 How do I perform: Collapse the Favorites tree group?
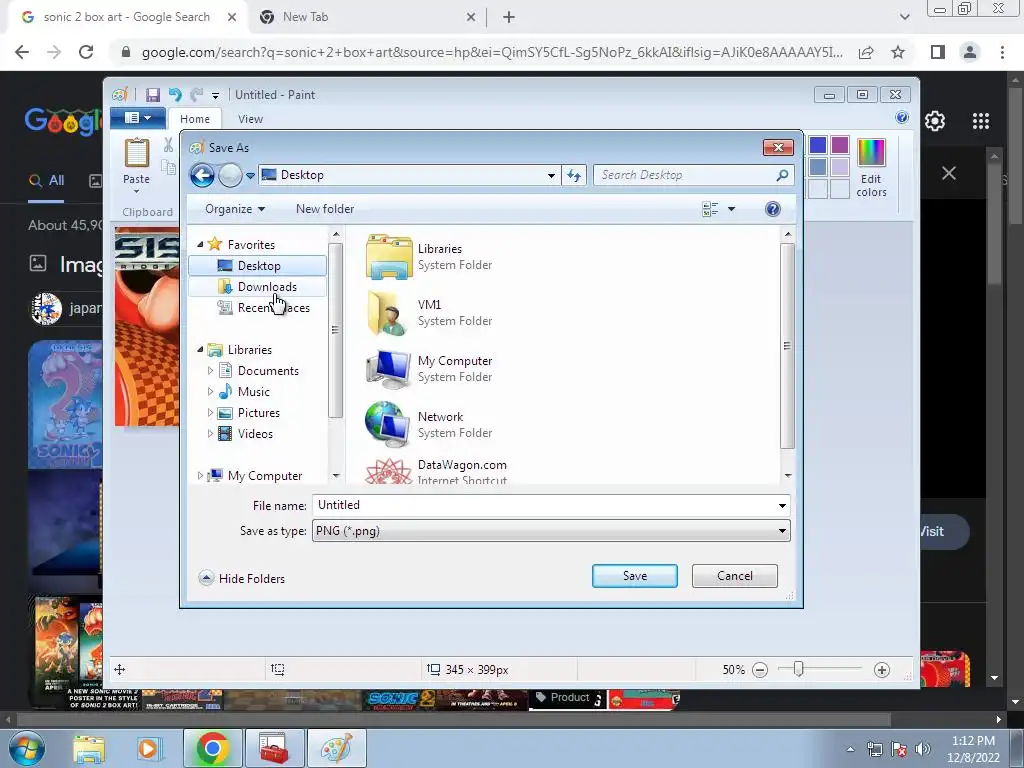point(200,244)
